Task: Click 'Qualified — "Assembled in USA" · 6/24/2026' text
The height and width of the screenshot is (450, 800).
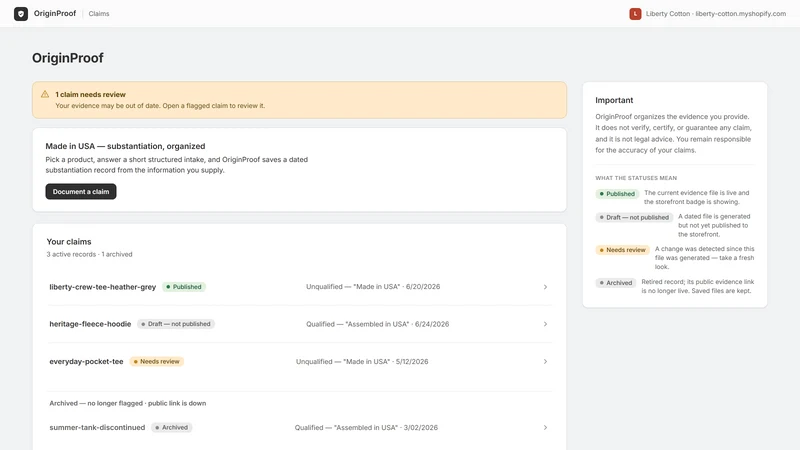Action: coord(378,324)
